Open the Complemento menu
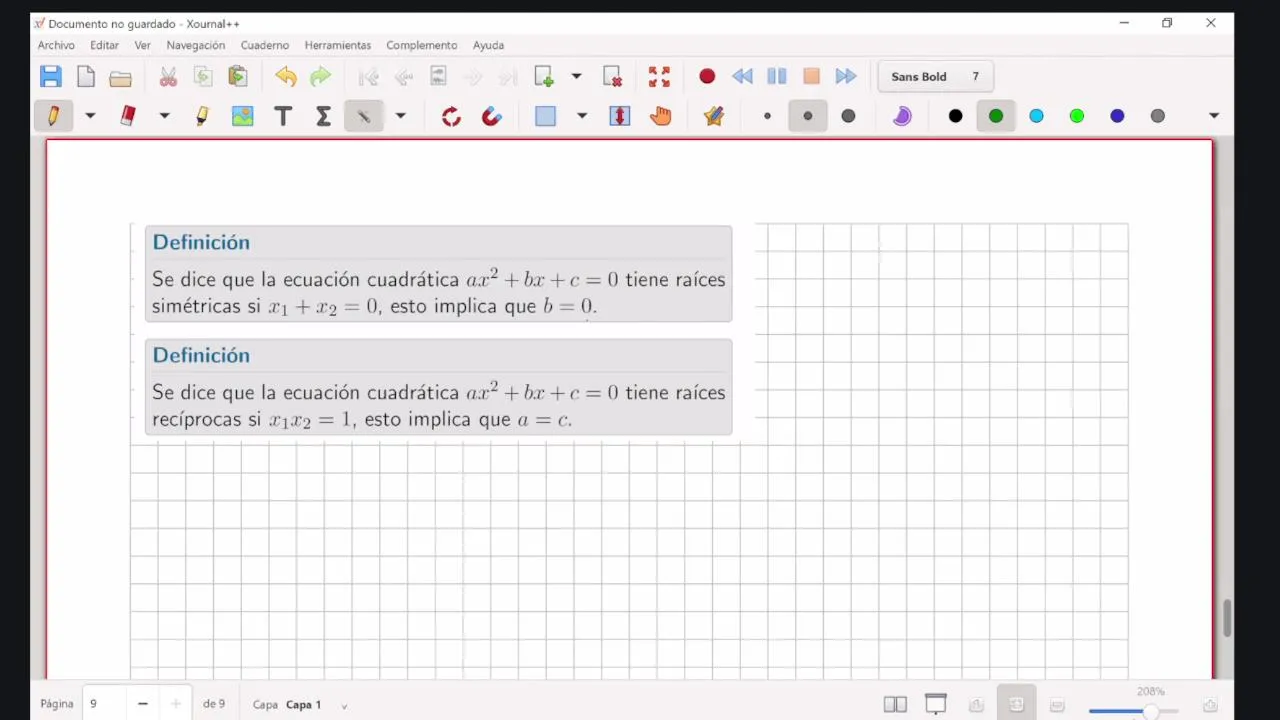 click(422, 45)
